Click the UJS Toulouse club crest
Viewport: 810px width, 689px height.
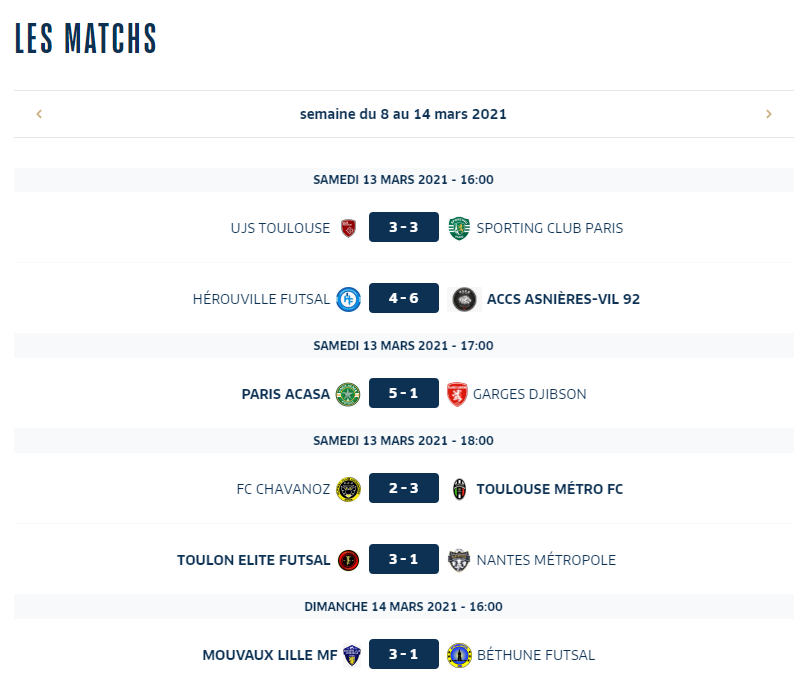click(349, 228)
